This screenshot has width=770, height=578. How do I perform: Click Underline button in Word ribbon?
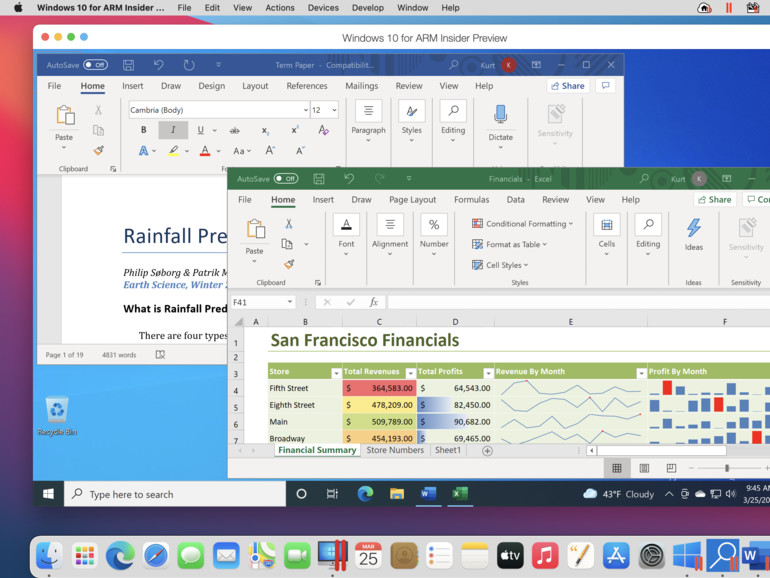tap(200, 130)
